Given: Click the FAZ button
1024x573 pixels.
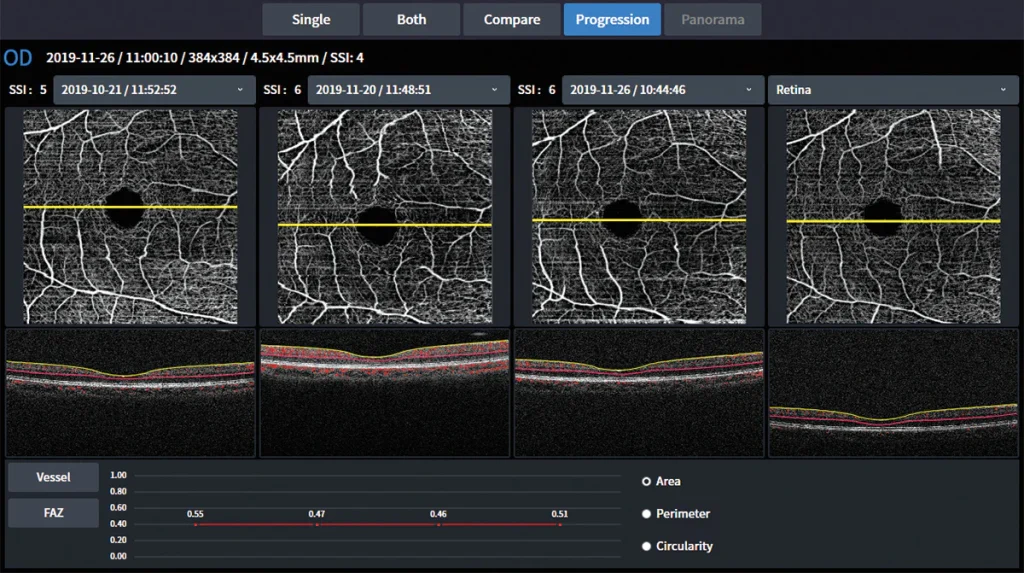Looking at the screenshot, I should 54,513.
